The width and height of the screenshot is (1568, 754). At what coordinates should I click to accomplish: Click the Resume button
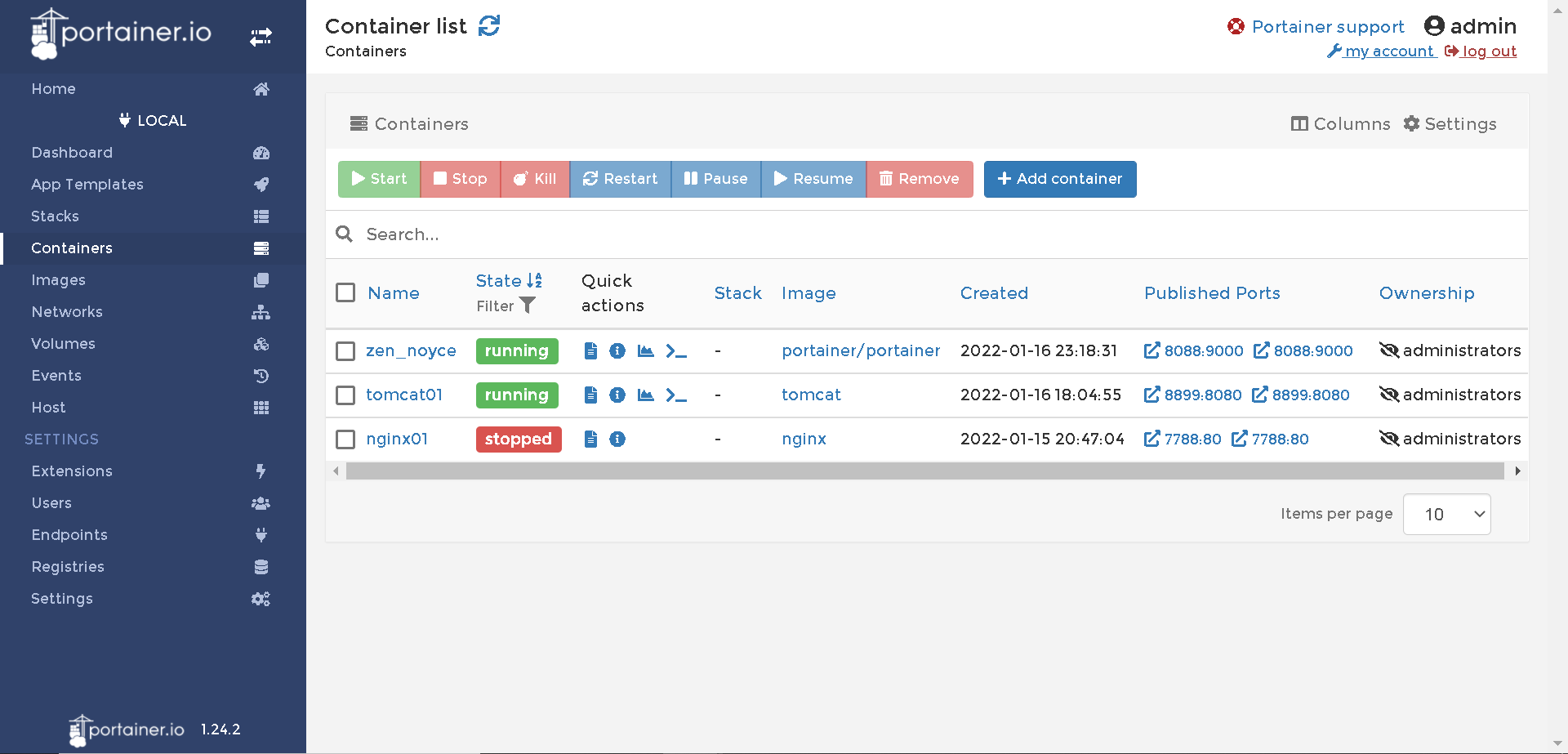[813, 179]
